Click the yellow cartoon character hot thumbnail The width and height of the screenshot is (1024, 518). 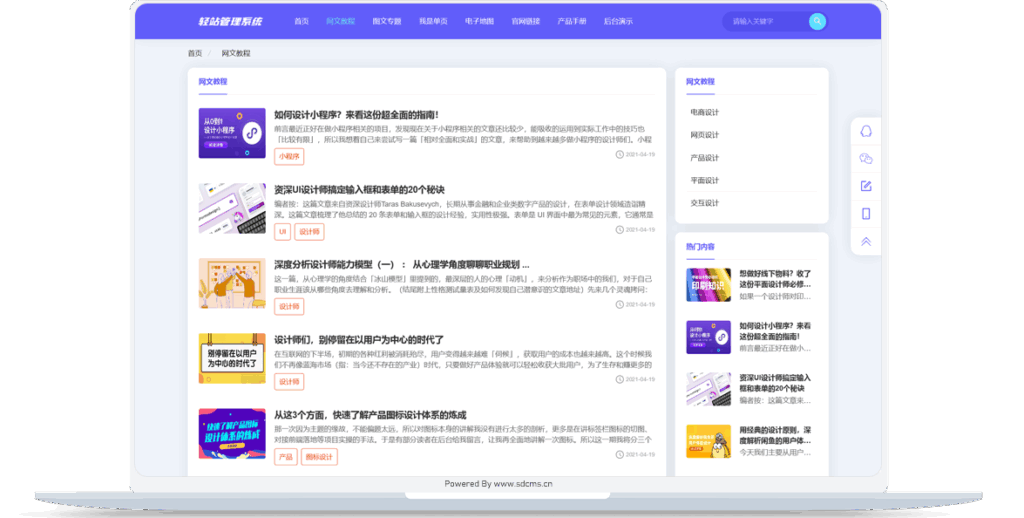(x=709, y=442)
